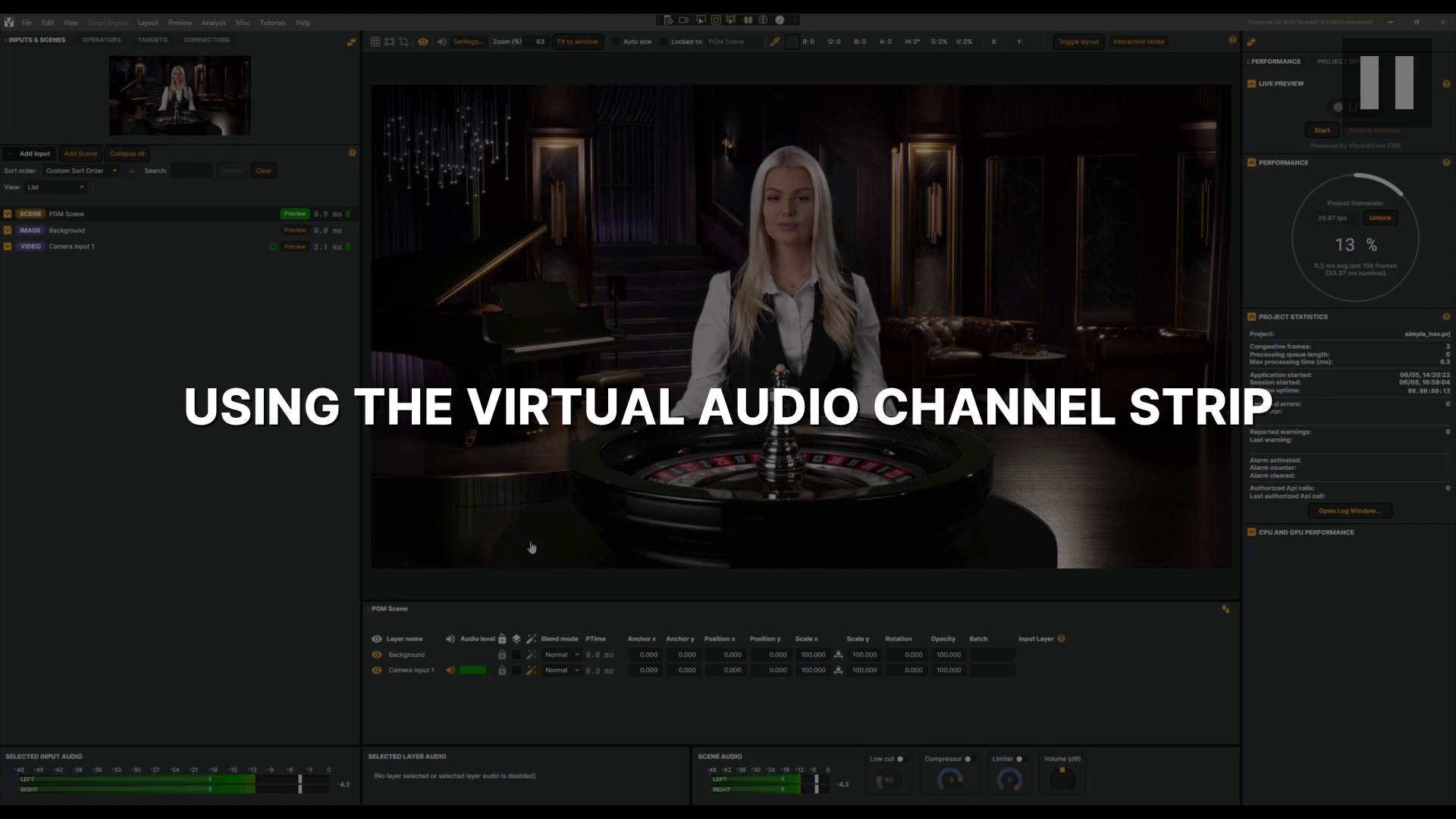1456x819 pixels.
Task: Open the View List dropdown
Action: coord(55,187)
